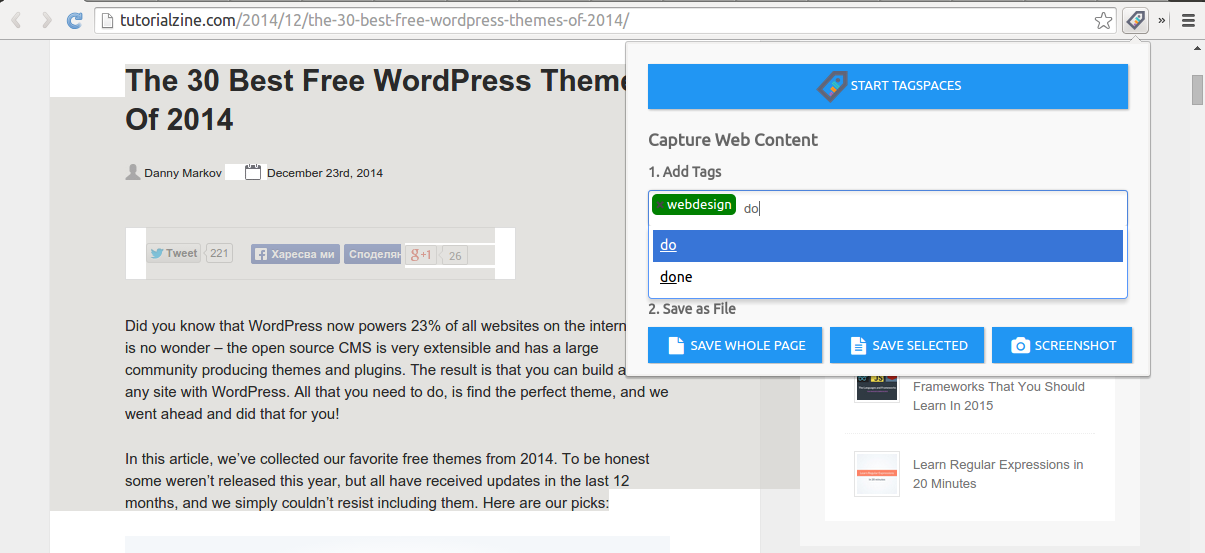The image size is (1205, 553).
Task: Click the Tweet share button
Action: pos(174,253)
